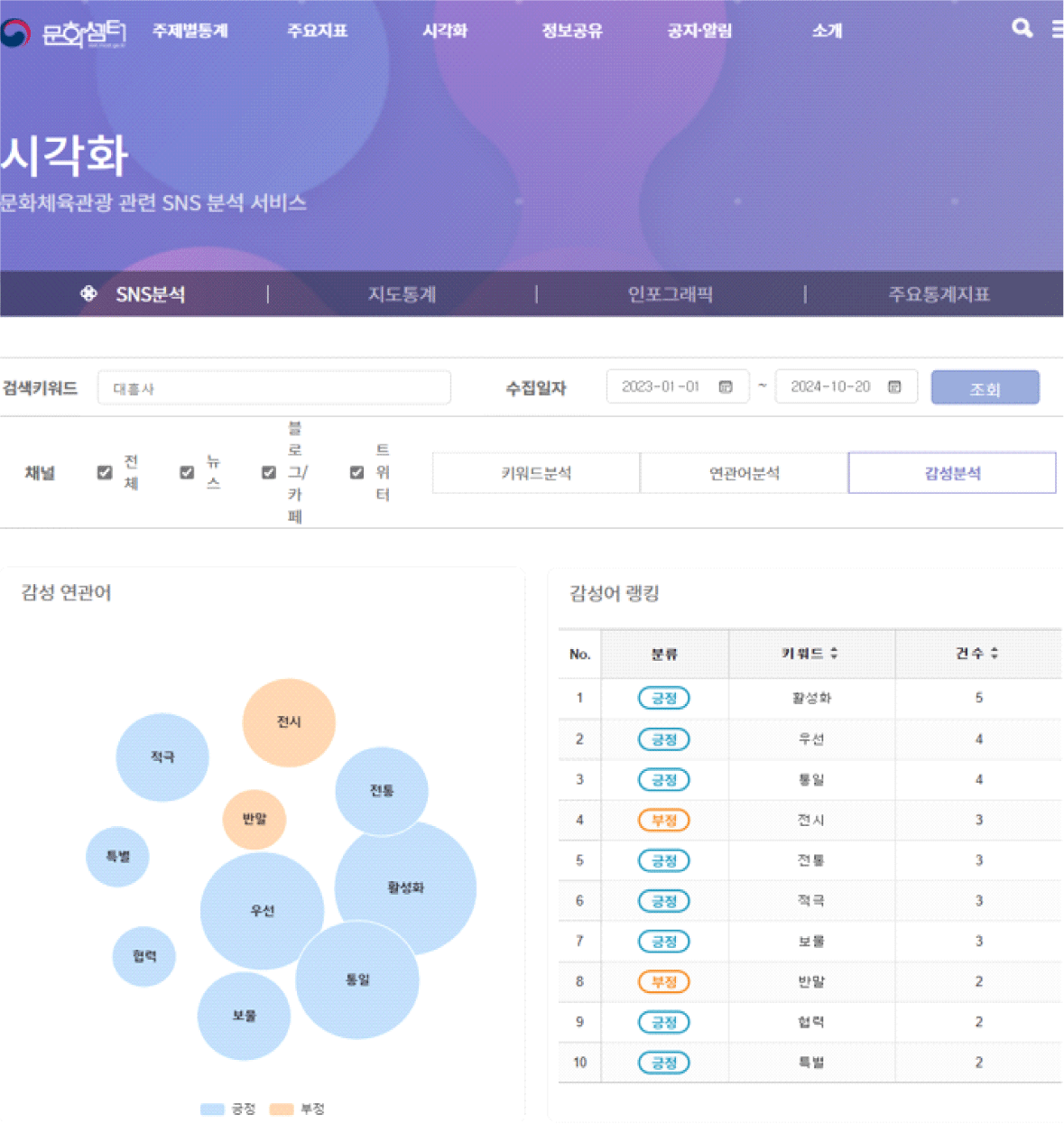Viewport: 1064px width, 1124px height.
Task: Open the hamburger menu icon
Action: pos(1057,29)
